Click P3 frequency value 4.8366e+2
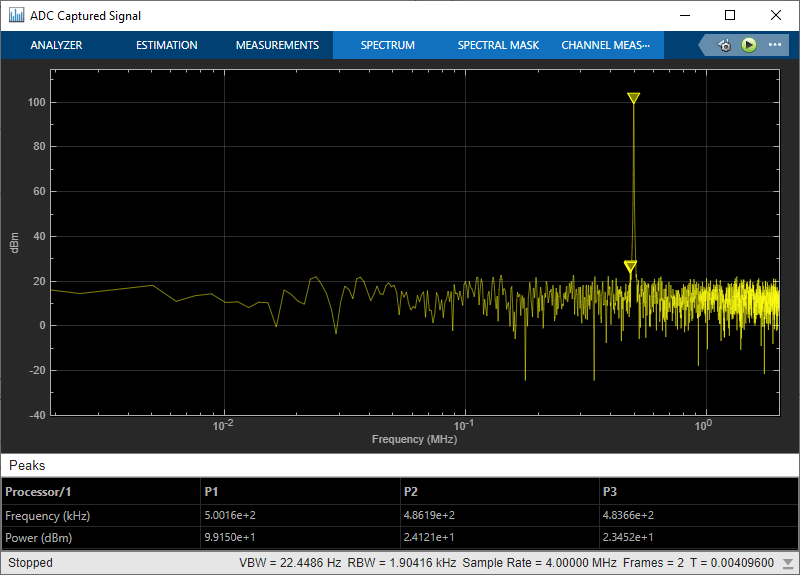 [628, 515]
